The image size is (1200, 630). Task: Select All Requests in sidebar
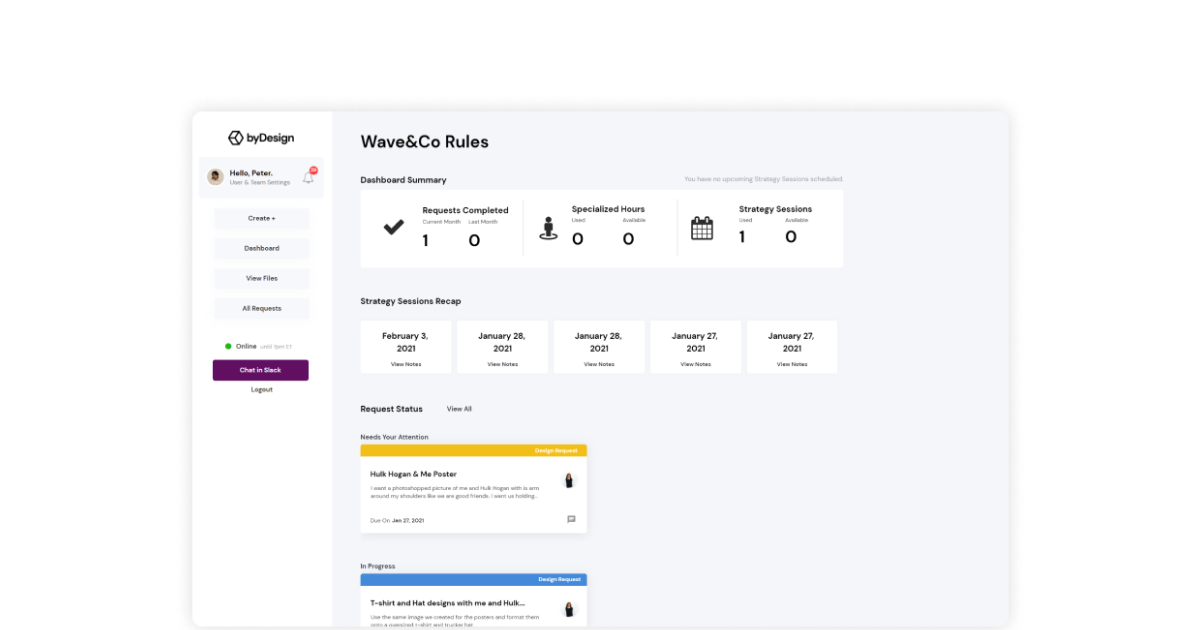(x=261, y=308)
